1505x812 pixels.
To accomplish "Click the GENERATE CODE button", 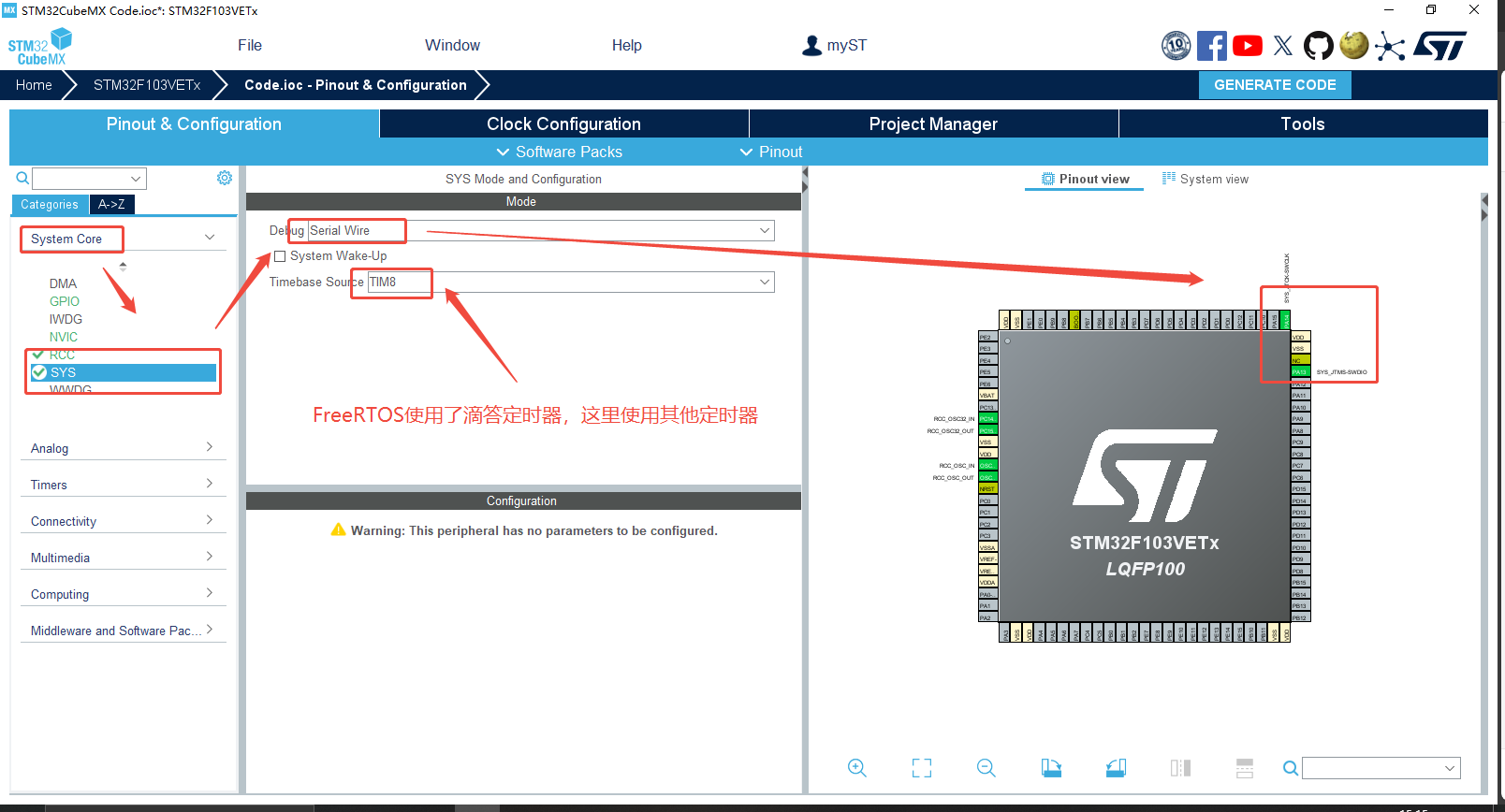I will [1275, 84].
